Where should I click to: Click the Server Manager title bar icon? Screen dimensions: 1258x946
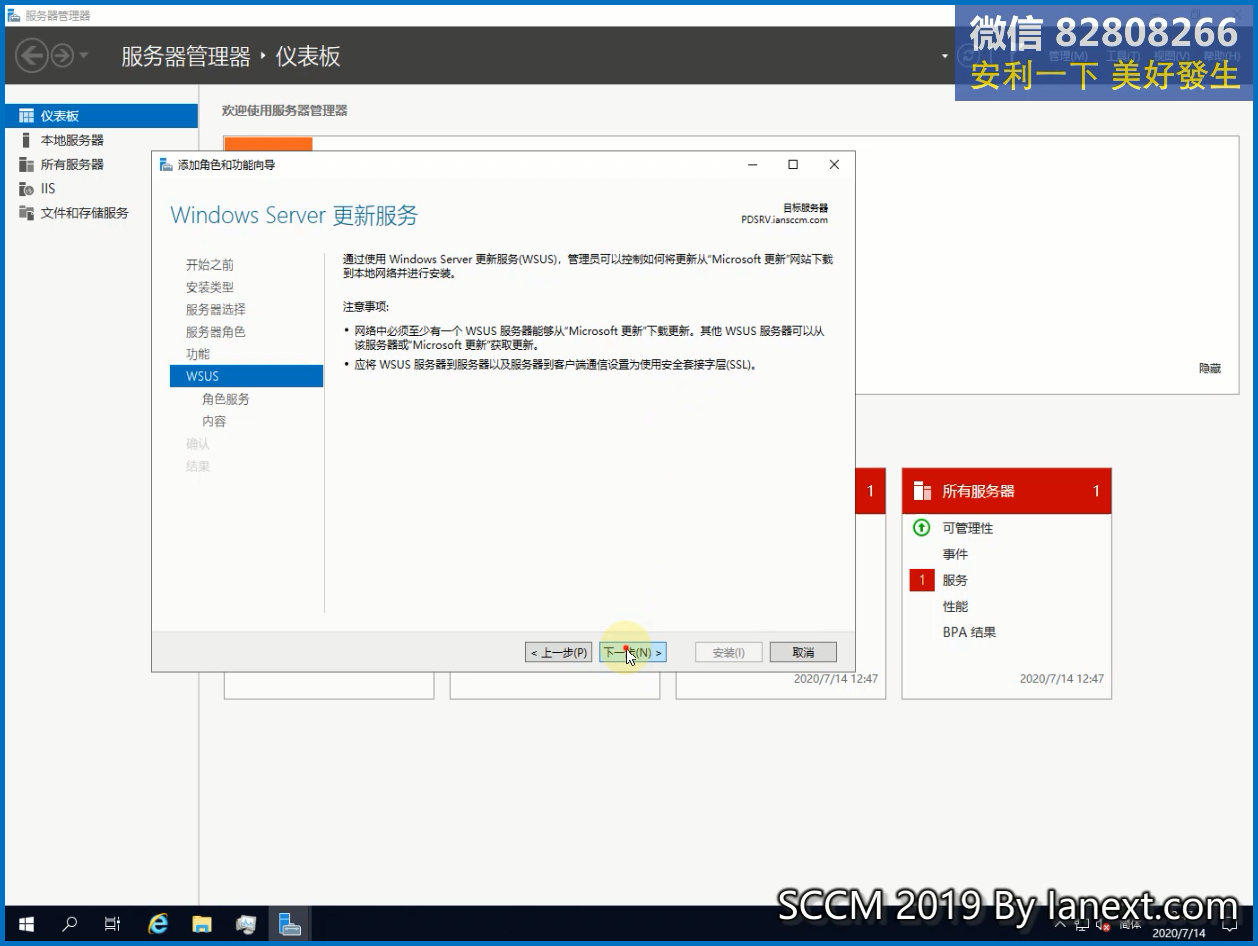[14, 15]
